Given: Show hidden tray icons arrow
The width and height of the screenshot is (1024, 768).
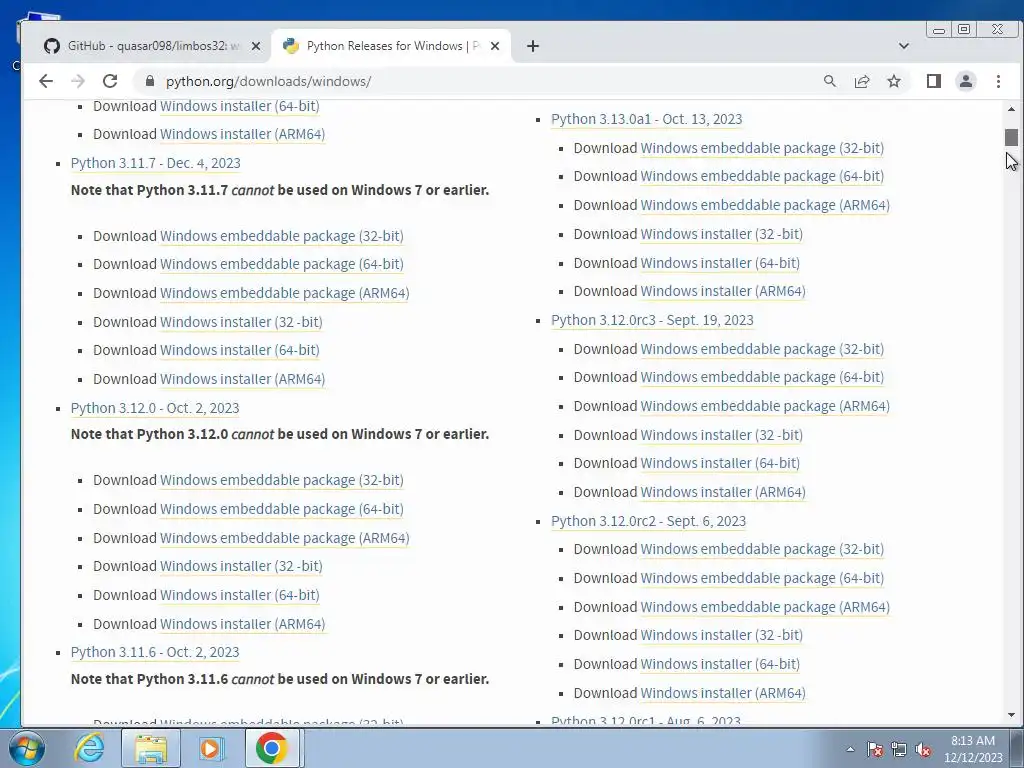Looking at the screenshot, I should [x=850, y=749].
